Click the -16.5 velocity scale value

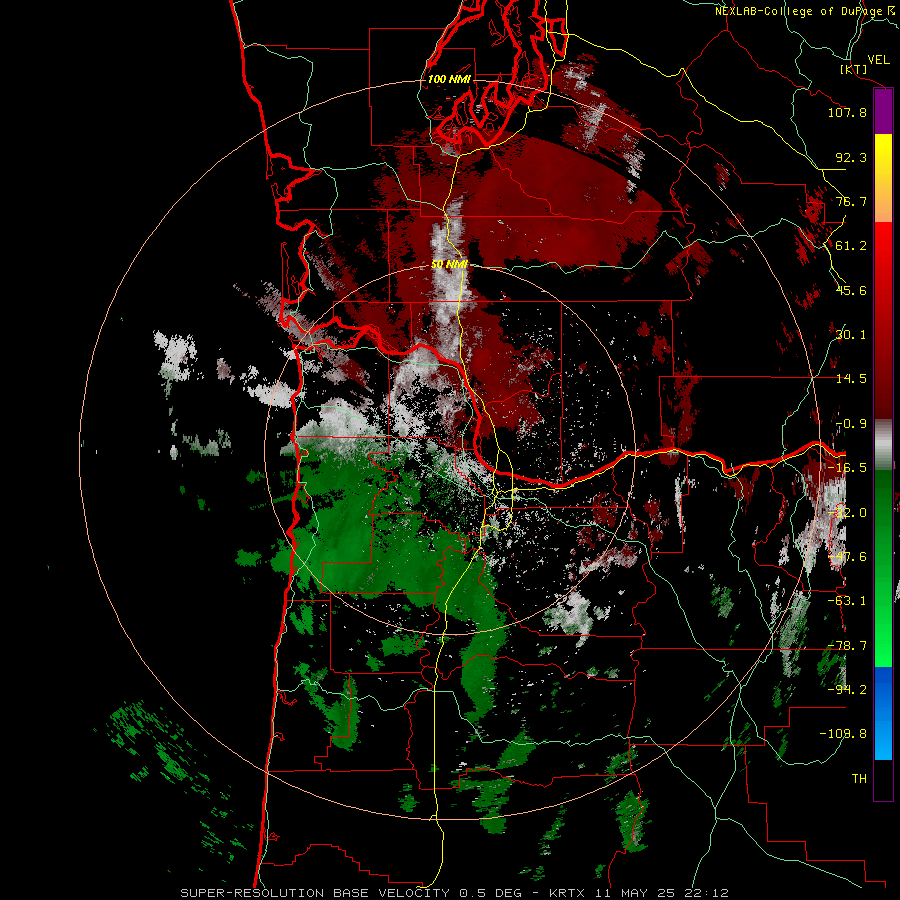[847, 468]
